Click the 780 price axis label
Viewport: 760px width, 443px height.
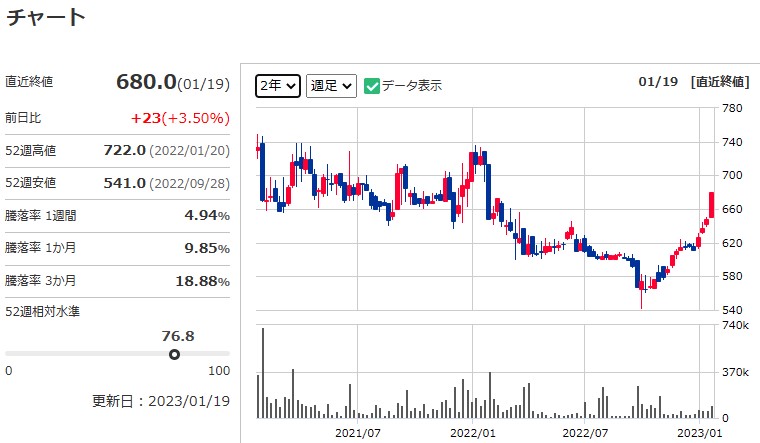tap(732, 108)
